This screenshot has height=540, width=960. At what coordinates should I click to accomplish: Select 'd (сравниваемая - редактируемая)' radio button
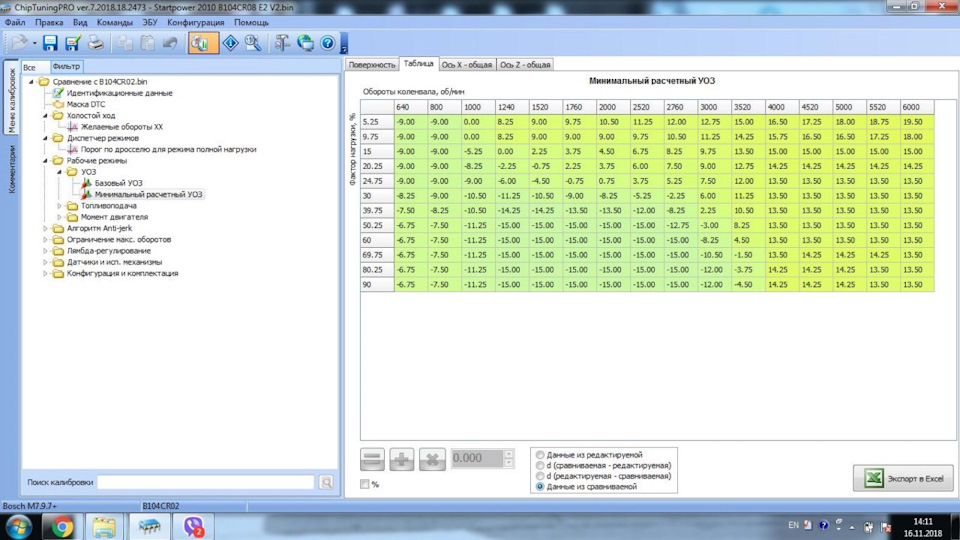click(x=540, y=465)
